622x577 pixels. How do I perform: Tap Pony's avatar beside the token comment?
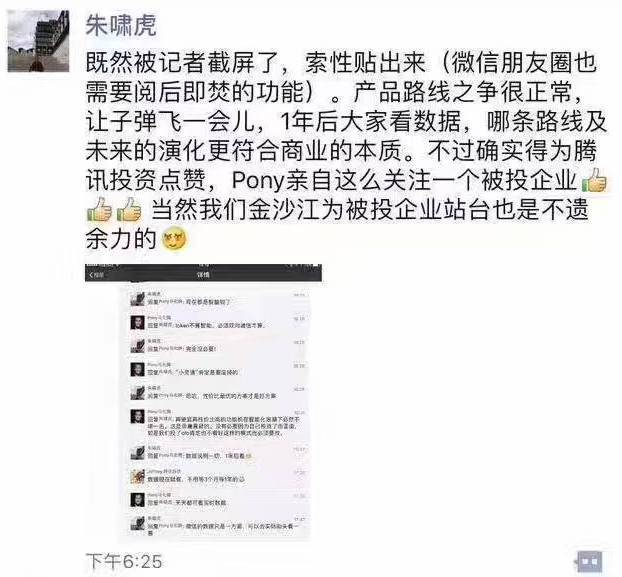click(138, 322)
